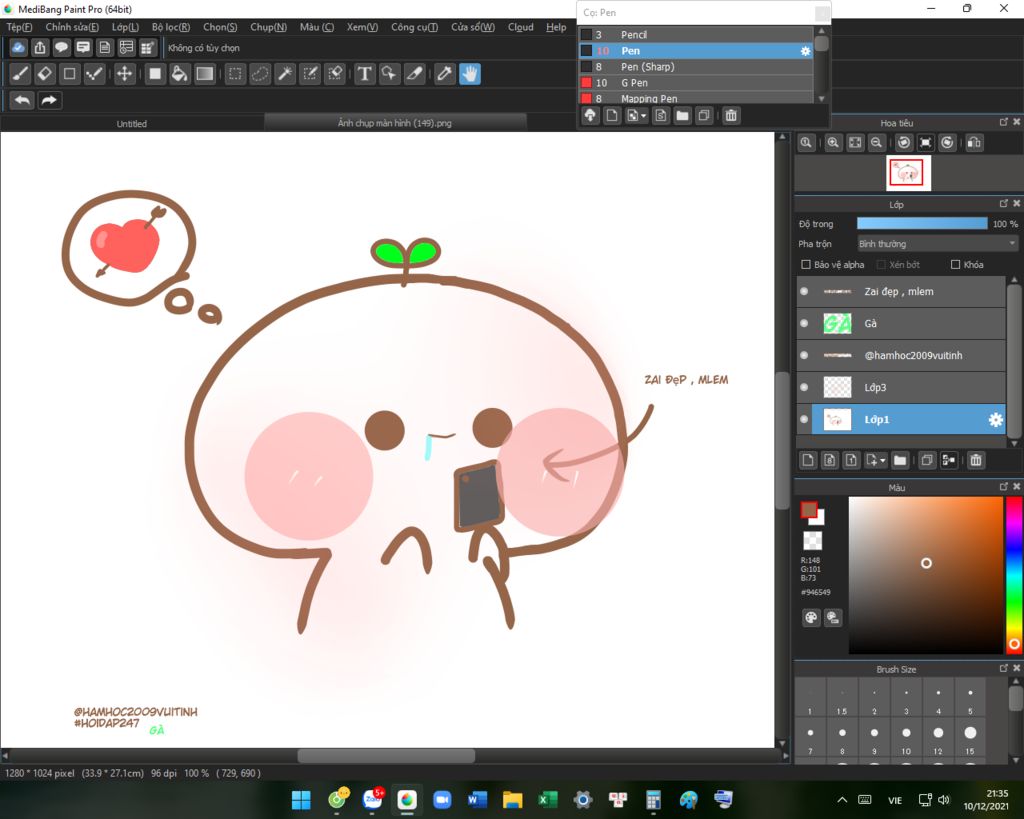Viewport: 1024px width, 819px height.
Task: Select the Gà layer row
Action: [901, 323]
